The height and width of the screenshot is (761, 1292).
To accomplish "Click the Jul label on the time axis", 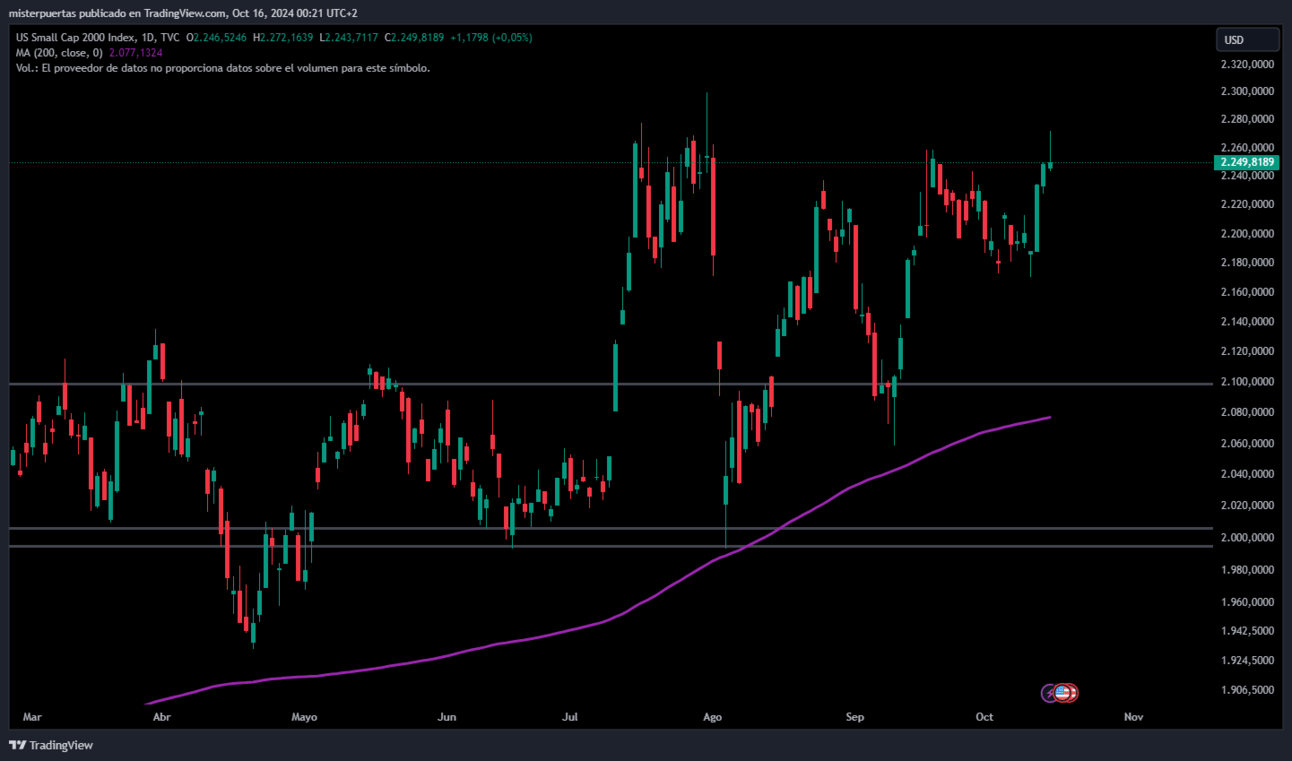I will 571,717.
